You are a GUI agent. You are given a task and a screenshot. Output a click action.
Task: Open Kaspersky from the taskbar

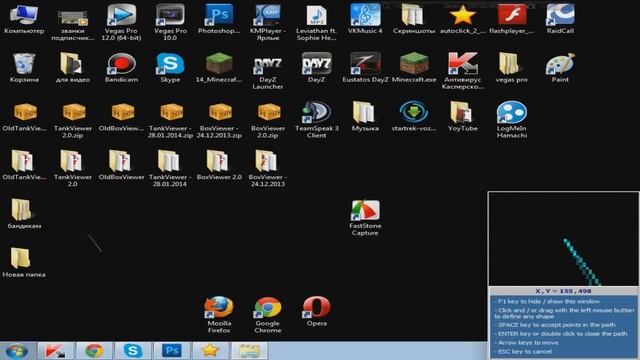[55, 351]
